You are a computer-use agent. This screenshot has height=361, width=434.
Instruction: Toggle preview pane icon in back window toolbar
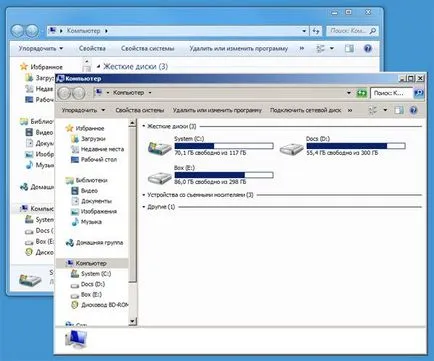349,49
